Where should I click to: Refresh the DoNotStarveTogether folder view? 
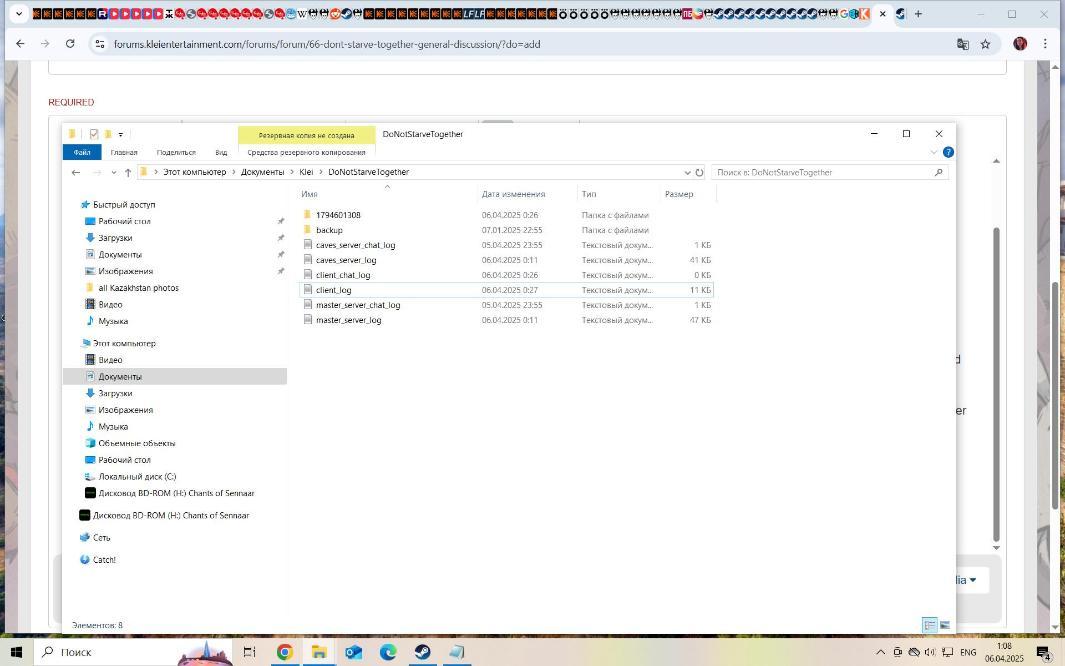click(699, 172)
